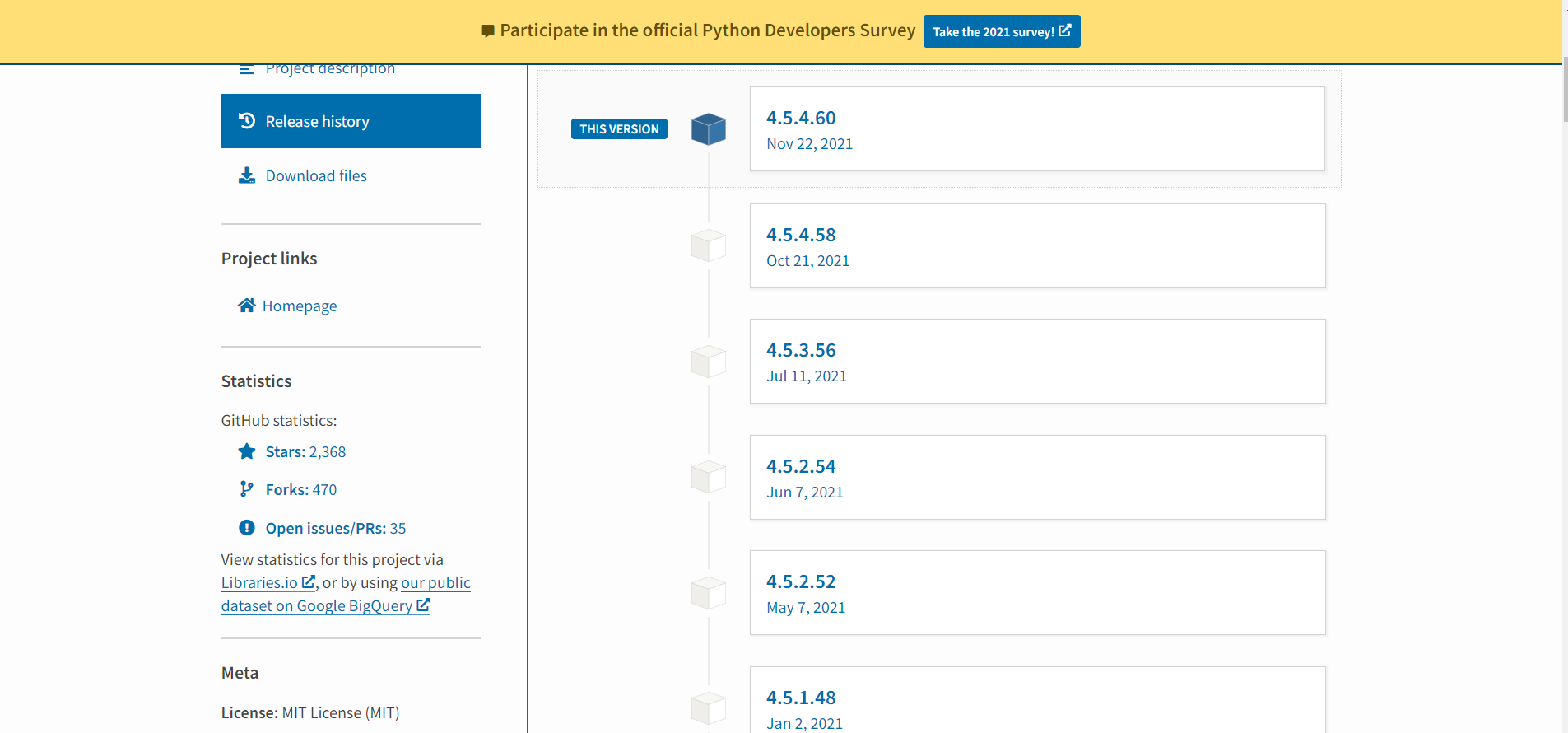Screen dimensions: 1568x733
Task: Click the Oct 21, 2021 release date
Action: [x=807, y=261]
